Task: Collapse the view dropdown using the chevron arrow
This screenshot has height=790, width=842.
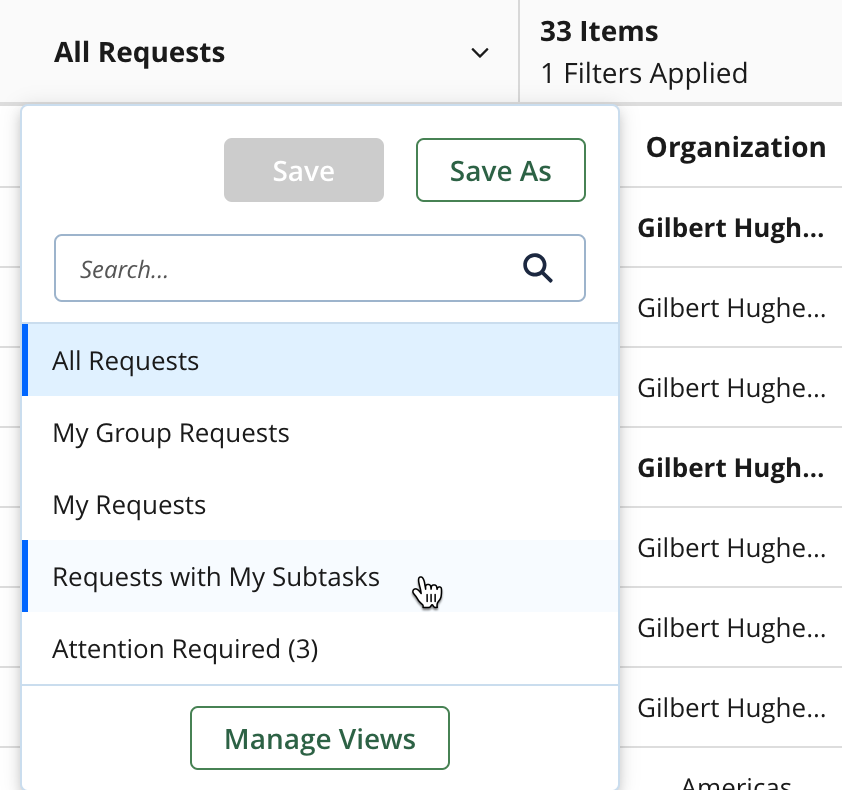Action: point(480,53)
